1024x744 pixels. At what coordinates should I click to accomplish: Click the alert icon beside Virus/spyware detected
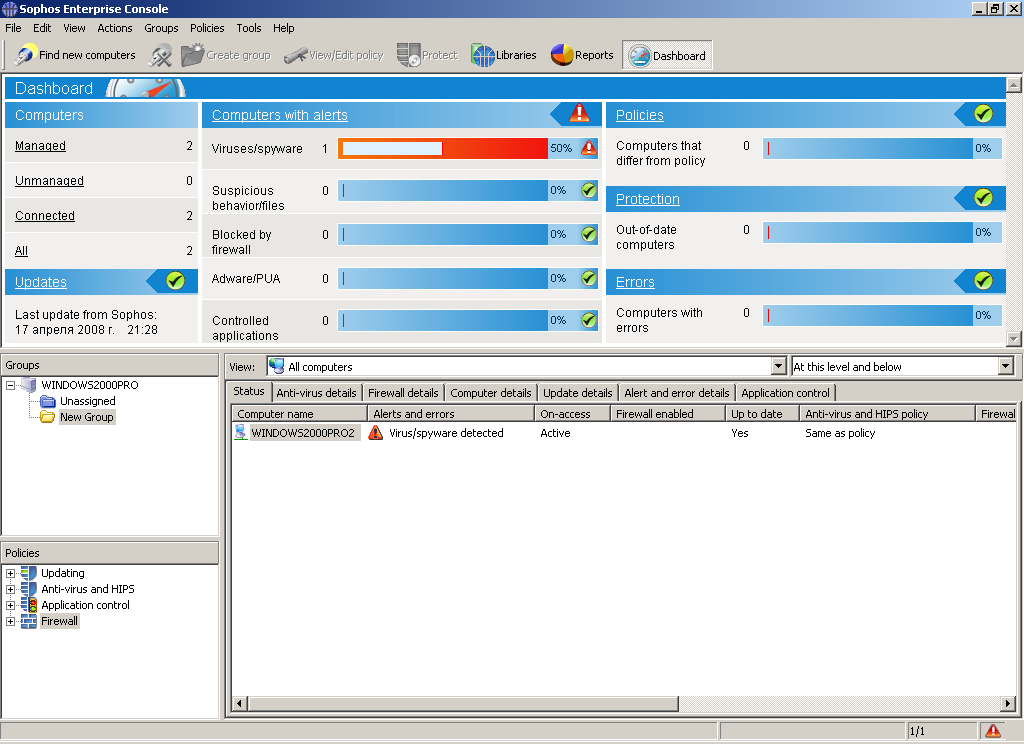tap(376, 432)
